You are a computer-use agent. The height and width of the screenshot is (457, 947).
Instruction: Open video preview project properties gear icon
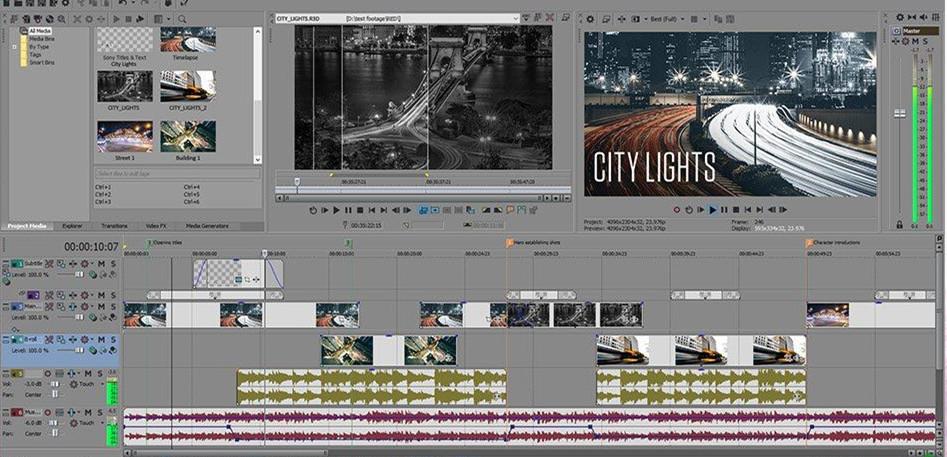coord(590,19)
